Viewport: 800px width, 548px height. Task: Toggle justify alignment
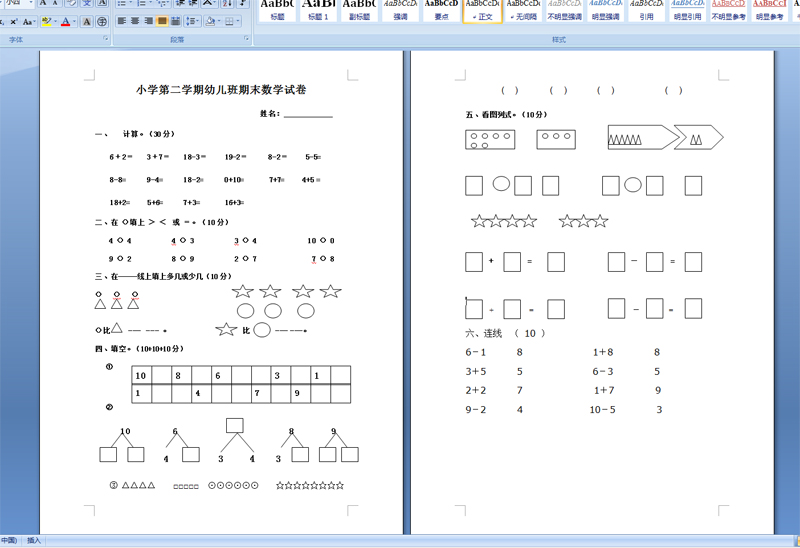point(162,21)
